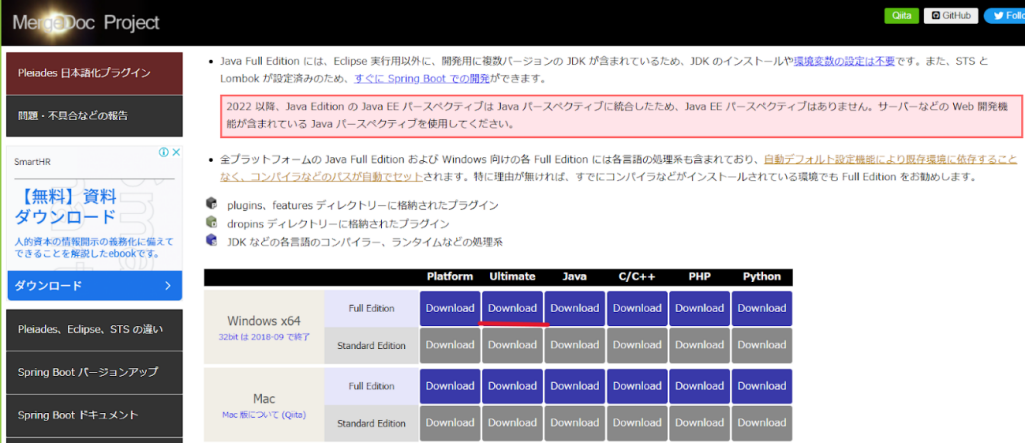
Task: Download Mac Full Edition Python
Action: pos(762,386)
